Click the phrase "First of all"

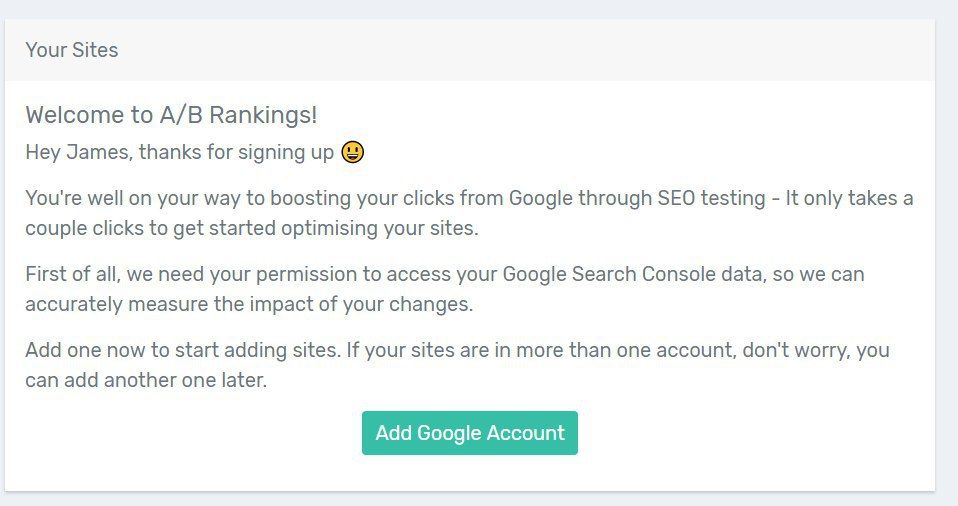coord(74,274)
